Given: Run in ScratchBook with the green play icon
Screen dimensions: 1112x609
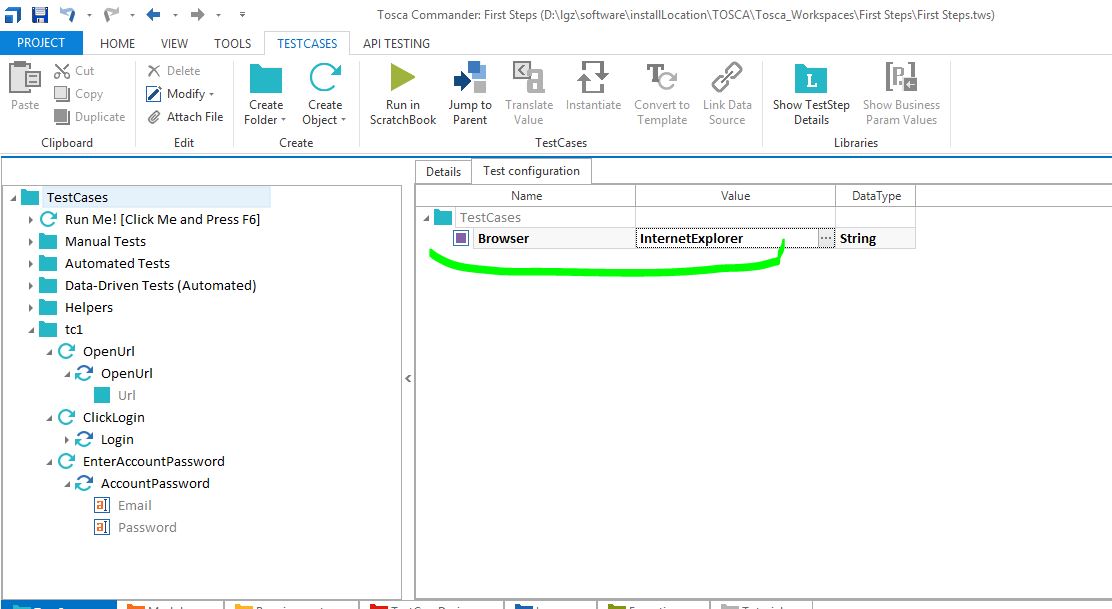Looking at the screenshot, I should point(403,77).
